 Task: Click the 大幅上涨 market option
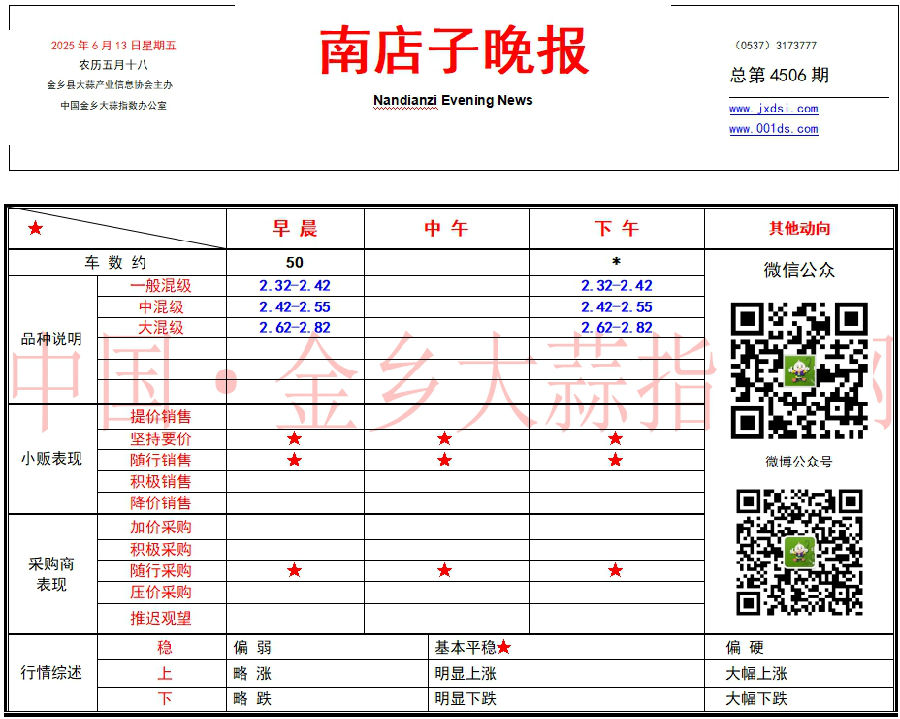point(757,674)
